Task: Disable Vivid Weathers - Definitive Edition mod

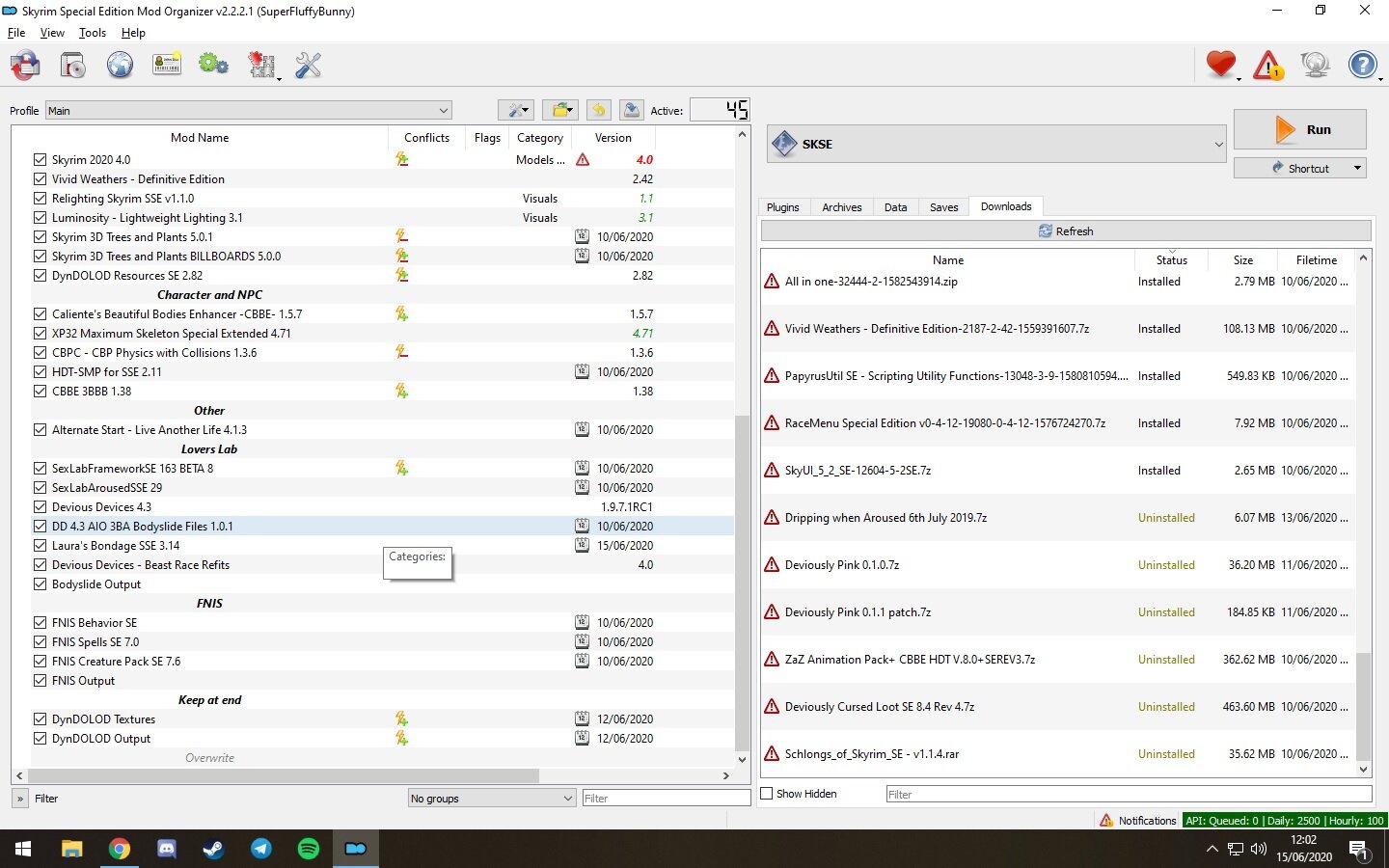Action: click(40, 179)
